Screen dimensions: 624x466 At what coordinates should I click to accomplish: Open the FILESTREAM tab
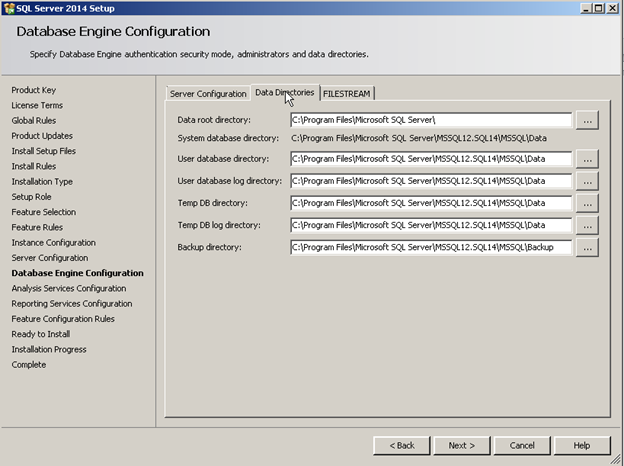tap(347, 94)
